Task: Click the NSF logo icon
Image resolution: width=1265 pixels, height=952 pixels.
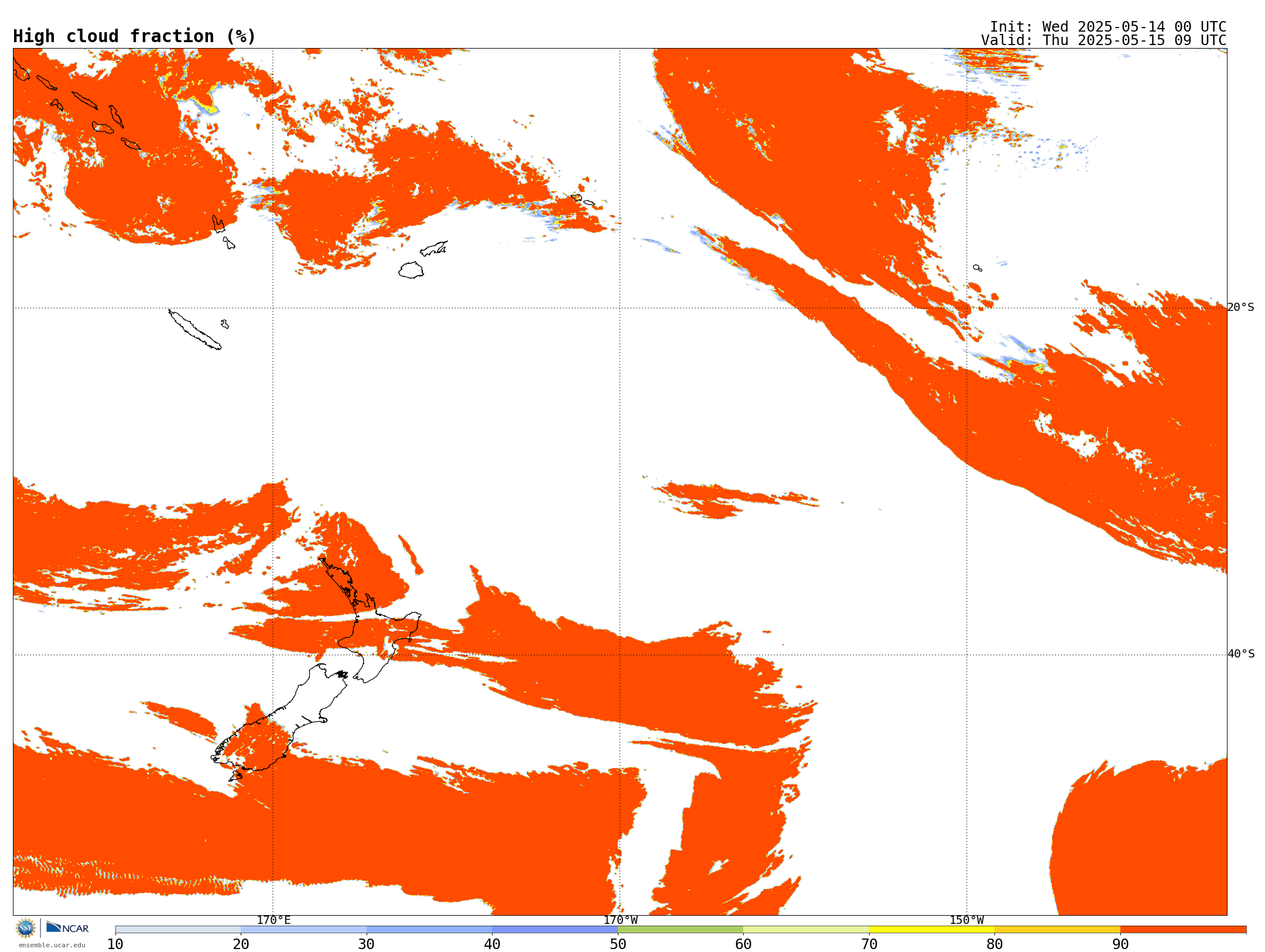Action: pyautogui.click(x=26, y=928)
